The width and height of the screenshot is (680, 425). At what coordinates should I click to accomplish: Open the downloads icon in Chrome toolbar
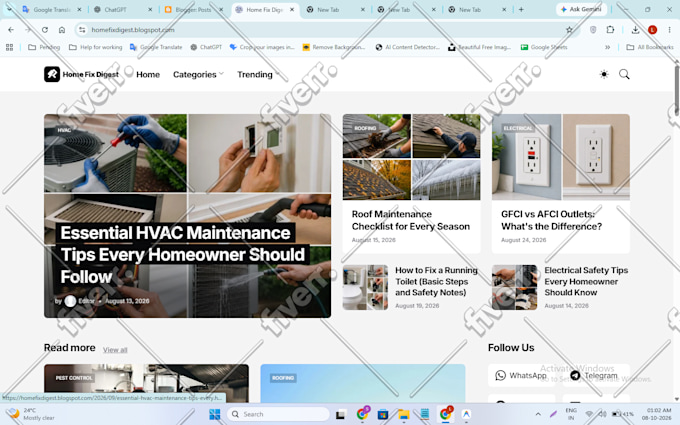pos(635,29)
